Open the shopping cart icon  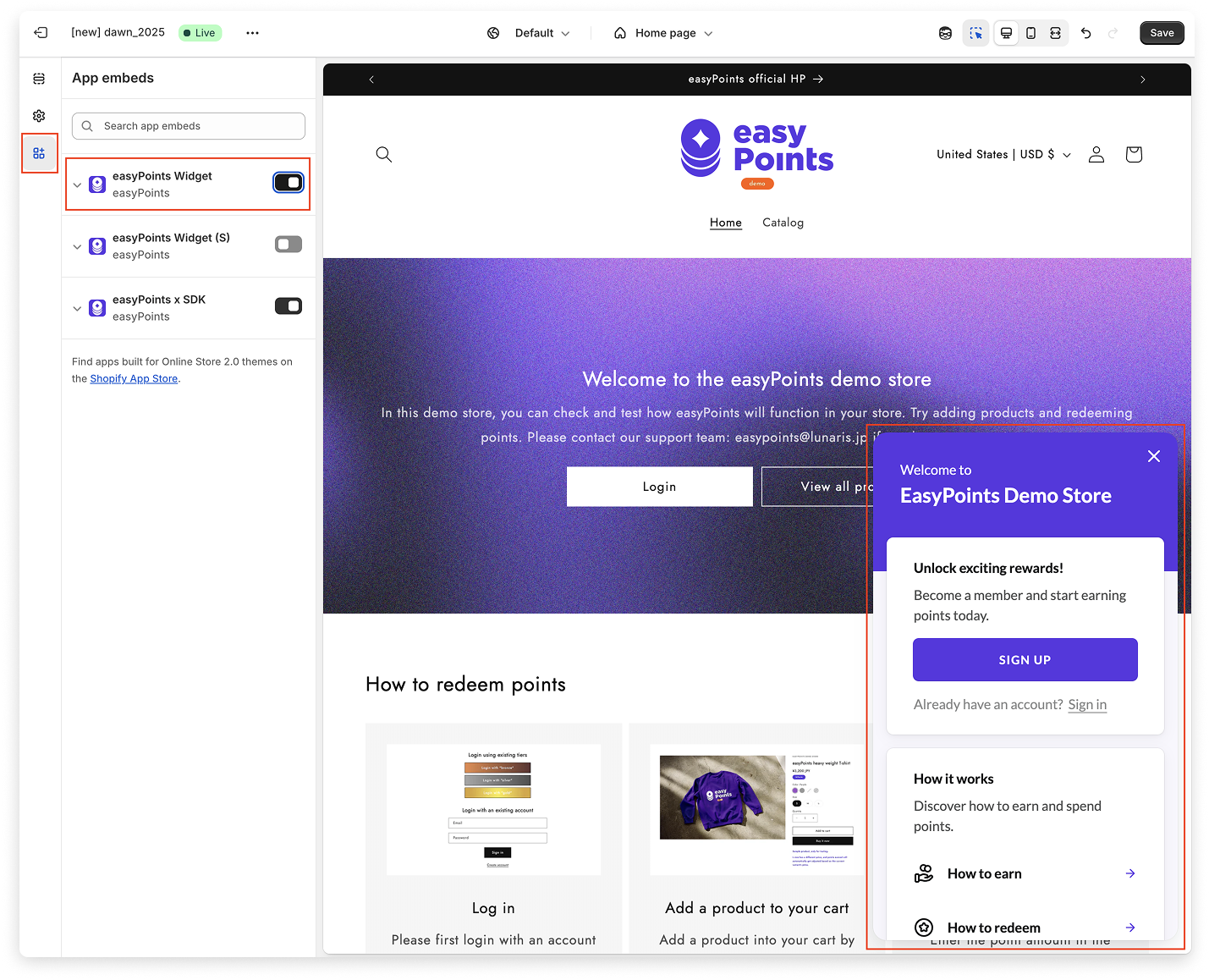pos(1134,154)
